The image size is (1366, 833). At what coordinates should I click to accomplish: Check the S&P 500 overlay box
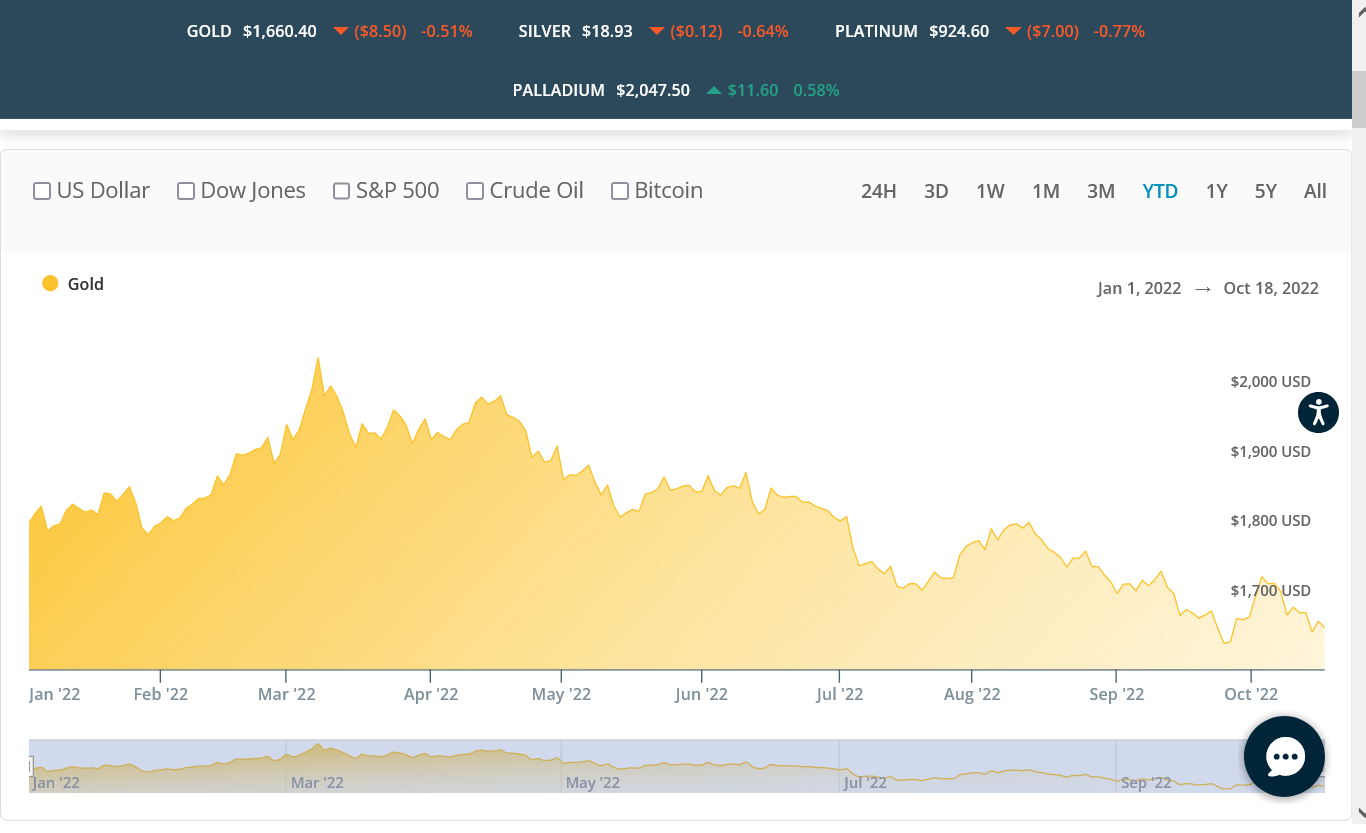click(x=341, y=191)
